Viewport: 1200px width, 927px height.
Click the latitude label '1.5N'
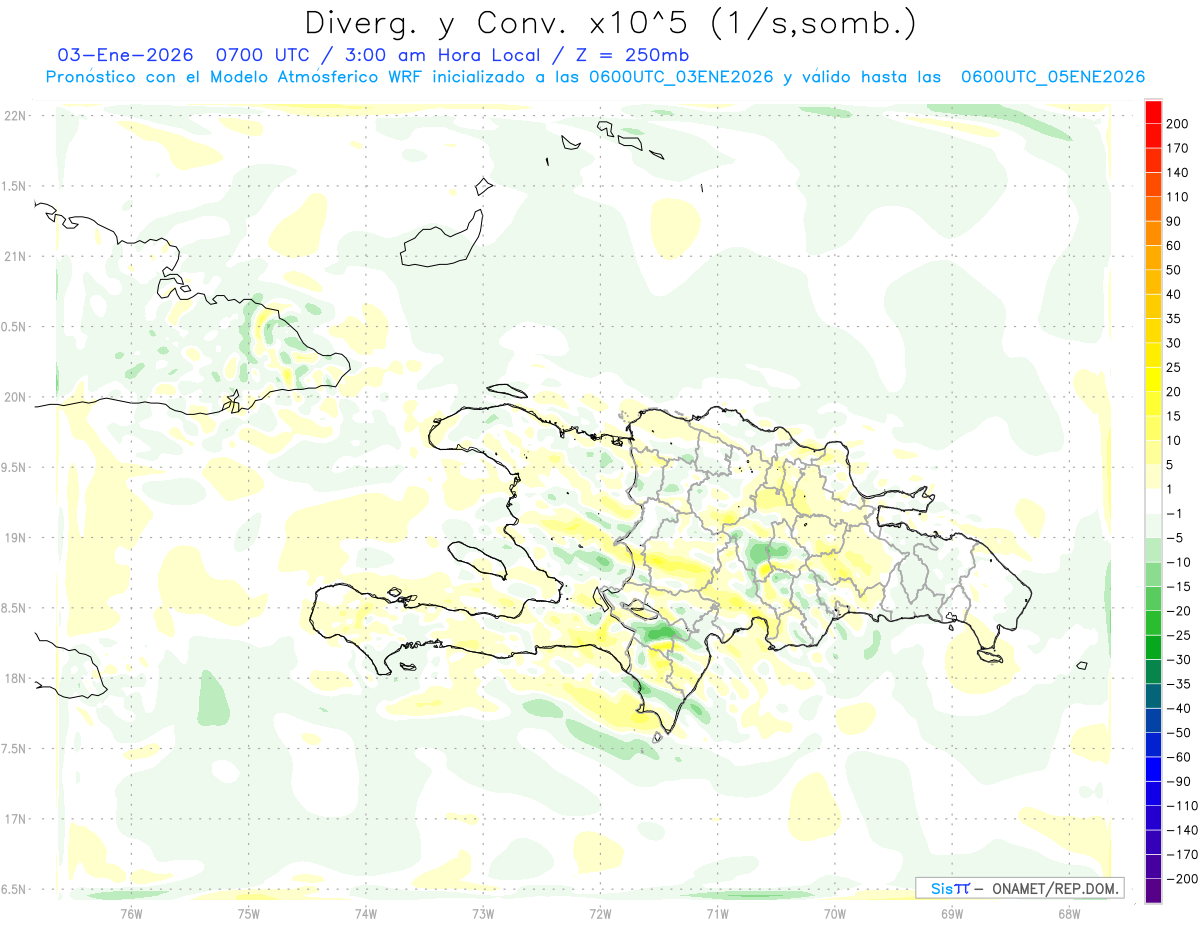tap(15, 186)
